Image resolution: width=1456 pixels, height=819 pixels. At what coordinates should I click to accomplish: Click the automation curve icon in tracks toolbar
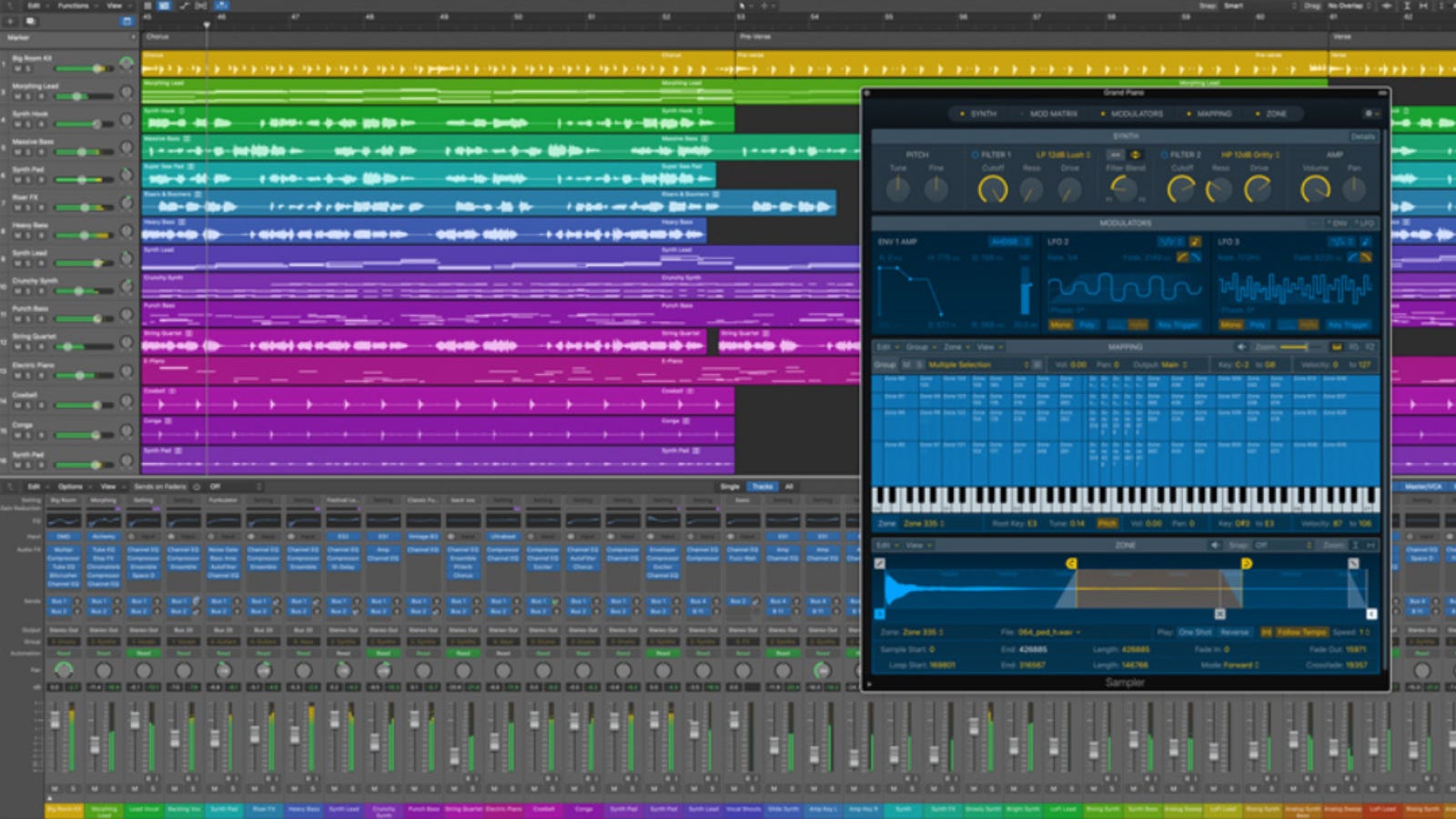(x=183, y=5)
